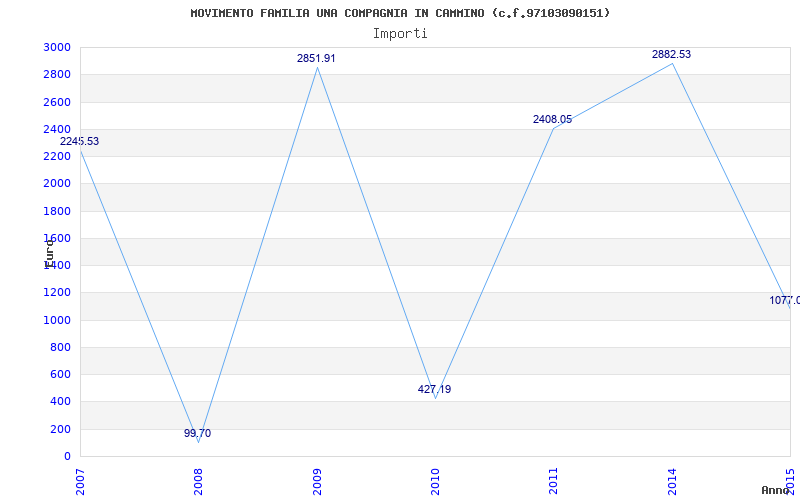
Task: Click the x-axis year 2015
Action: [x=790, y=482]
